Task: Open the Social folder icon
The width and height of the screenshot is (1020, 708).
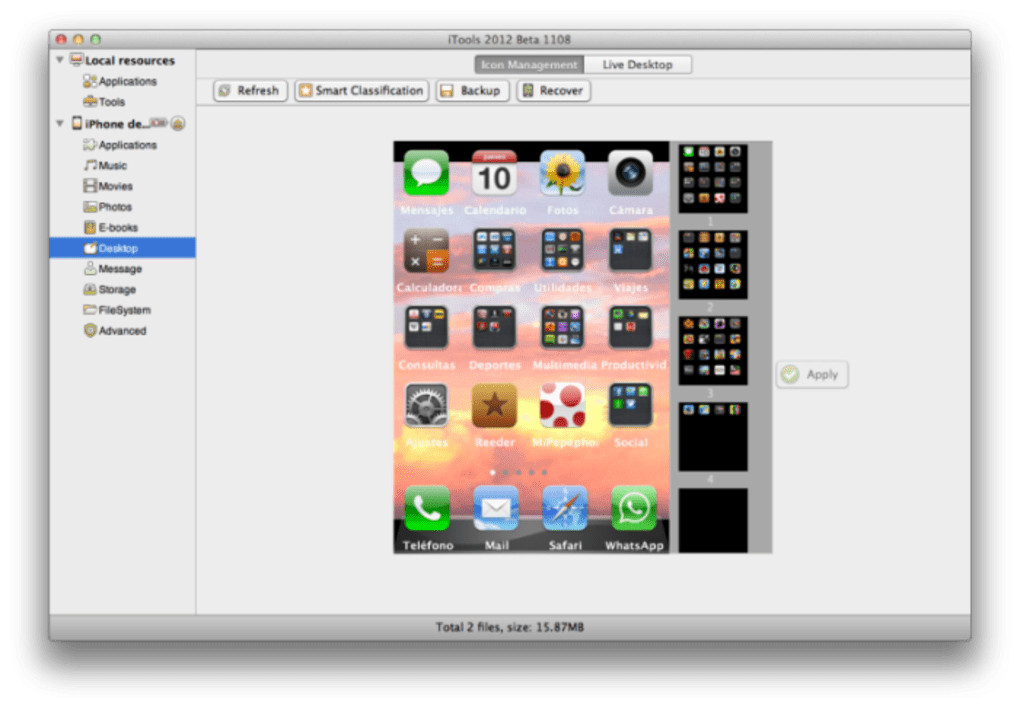Action: [x=630, y=405]
